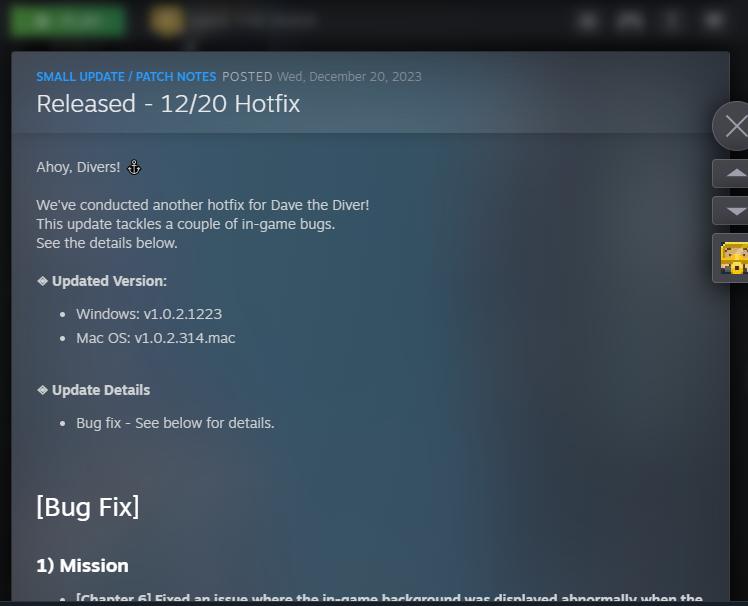Click the Released - 12/20 Hotfix title
The height and width of the screenshot is (606, 748).
pos(168,104)
